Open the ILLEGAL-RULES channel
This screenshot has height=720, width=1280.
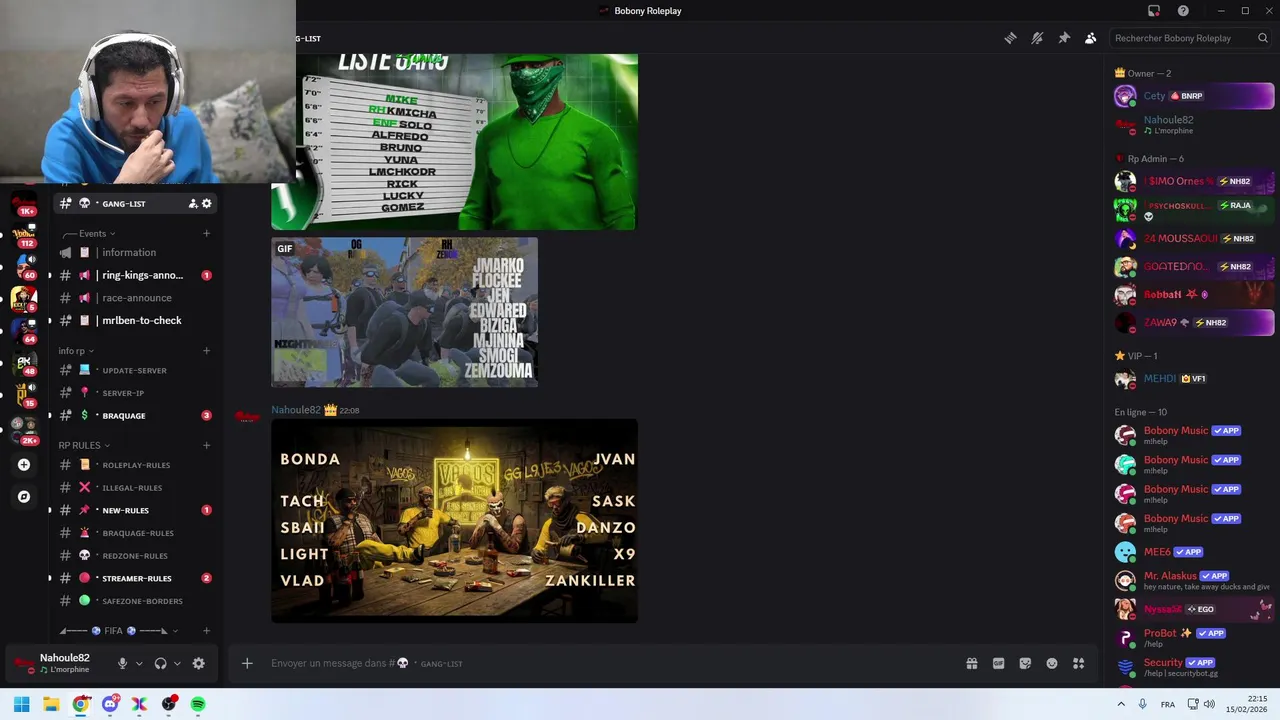coord(135,488)
